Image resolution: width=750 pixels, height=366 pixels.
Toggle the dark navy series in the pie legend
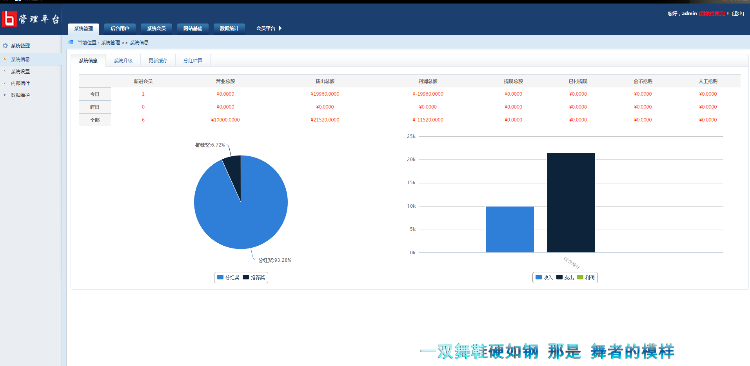[254, 277]
